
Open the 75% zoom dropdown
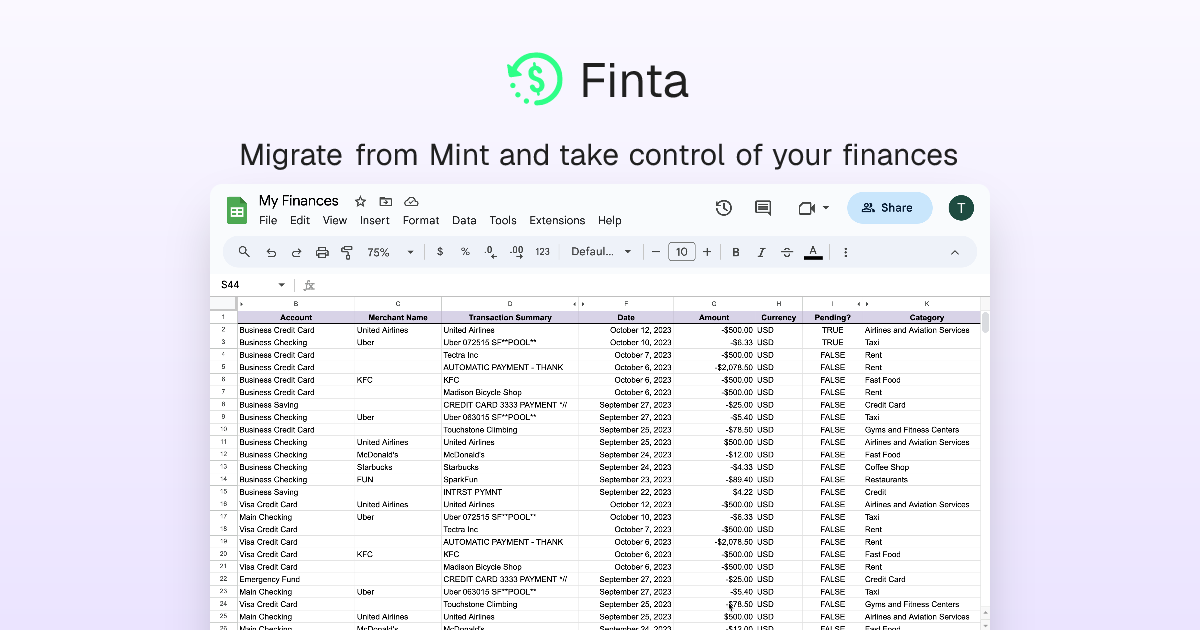(x=390, y=252)
